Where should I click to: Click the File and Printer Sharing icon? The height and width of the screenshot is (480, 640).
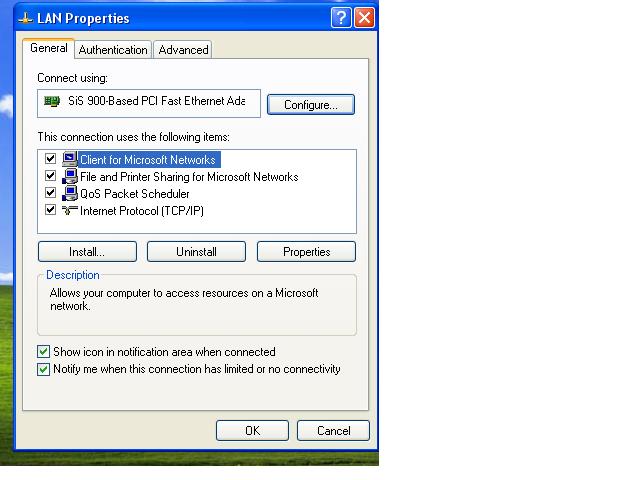70,176
